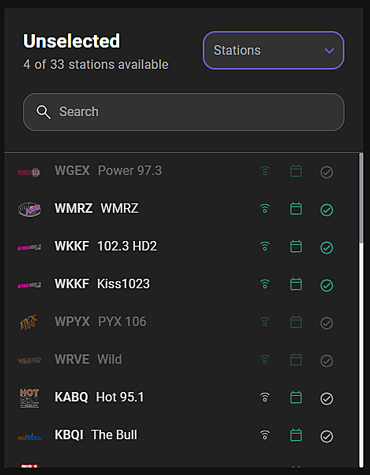Click the calendar icon for KABQ Hot 95.1

[x=296, y=397]
